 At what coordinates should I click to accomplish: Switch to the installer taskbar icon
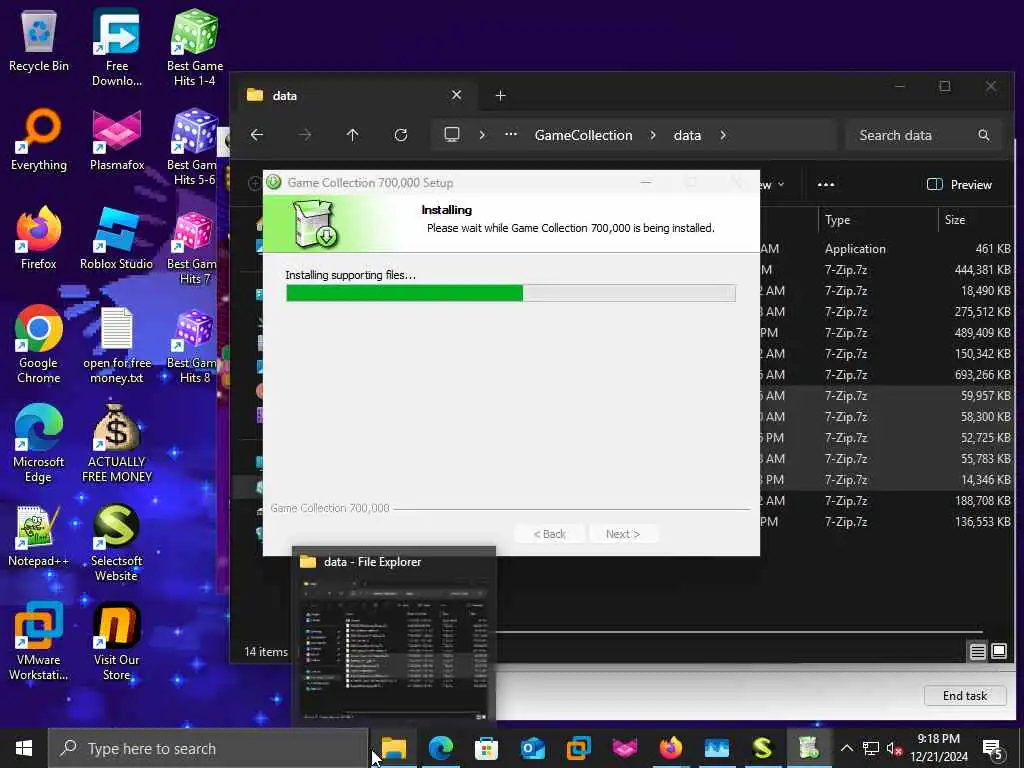[808, 748]
